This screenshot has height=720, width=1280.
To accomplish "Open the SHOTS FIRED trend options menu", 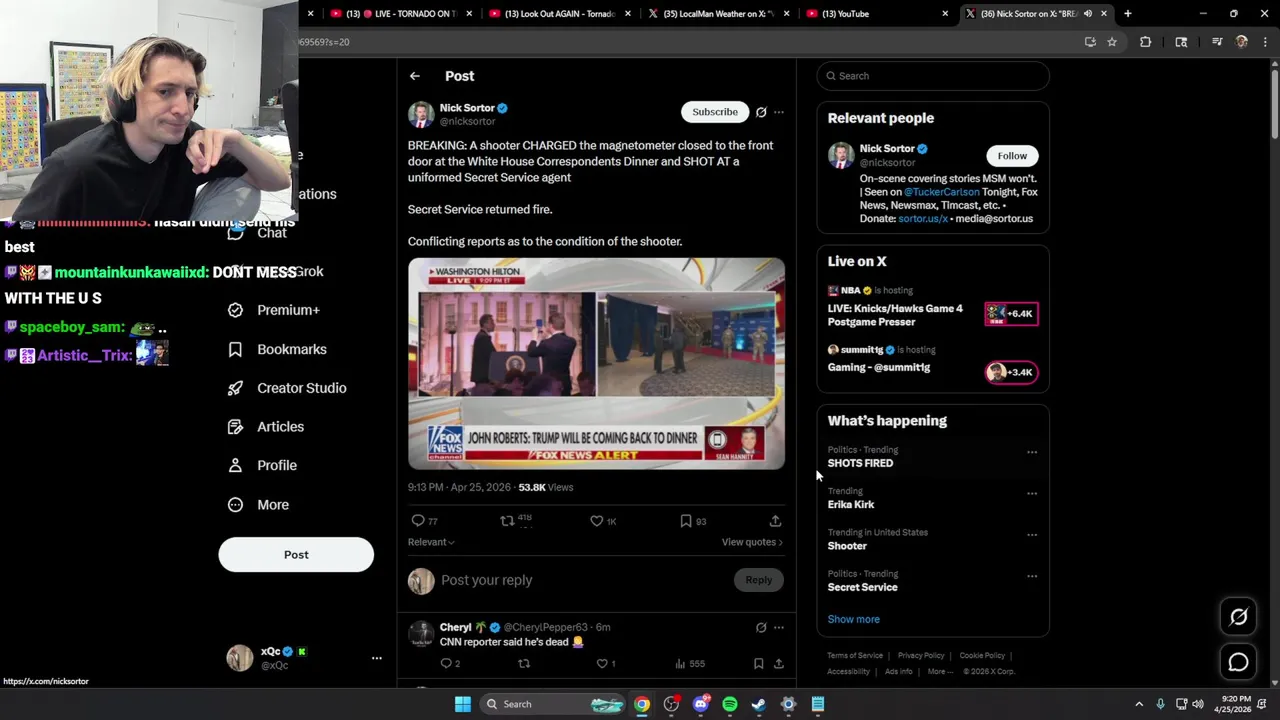I will click(1032, 452).
